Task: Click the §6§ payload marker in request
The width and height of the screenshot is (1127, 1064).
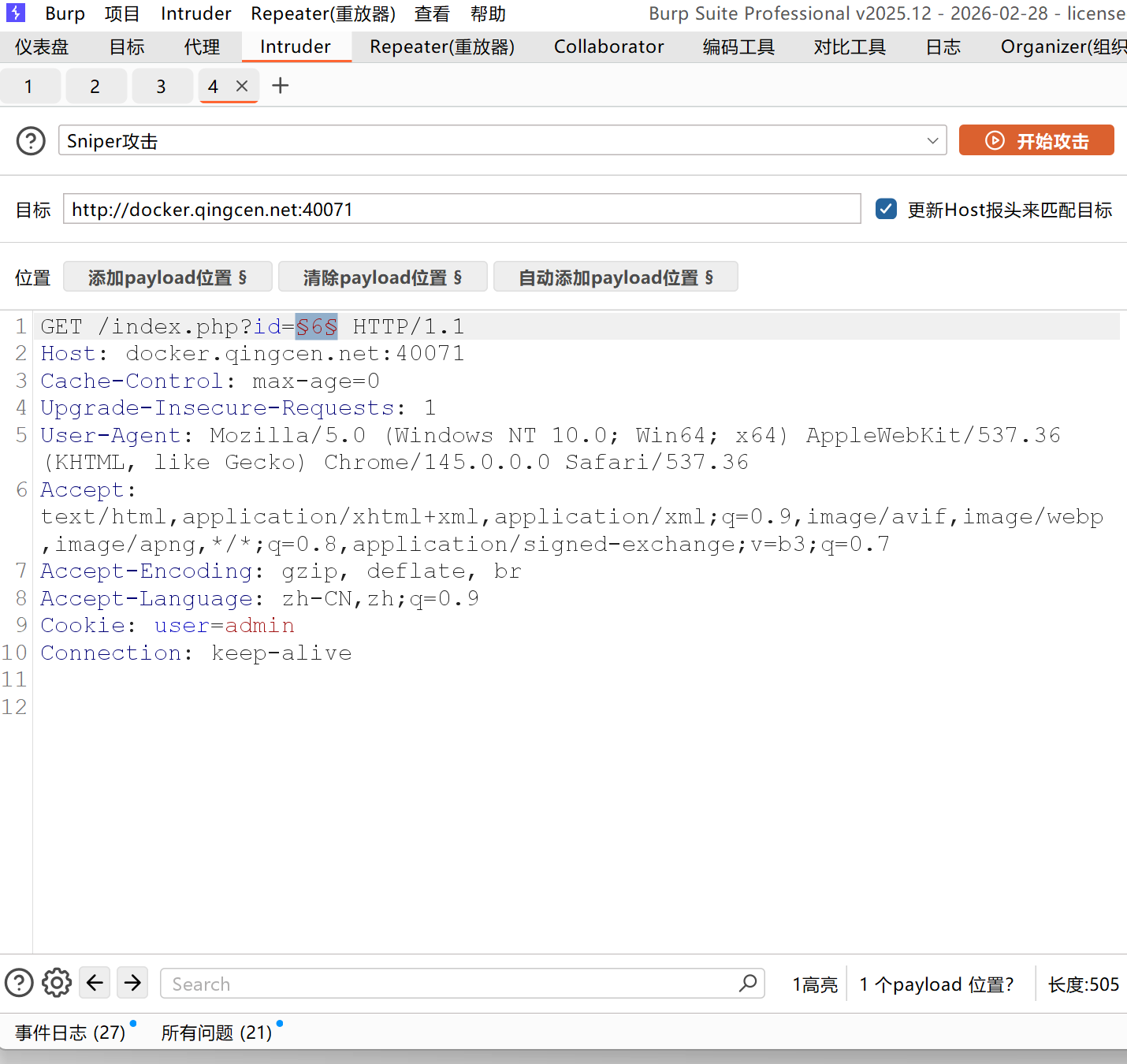Action: (x=317, y=326)
